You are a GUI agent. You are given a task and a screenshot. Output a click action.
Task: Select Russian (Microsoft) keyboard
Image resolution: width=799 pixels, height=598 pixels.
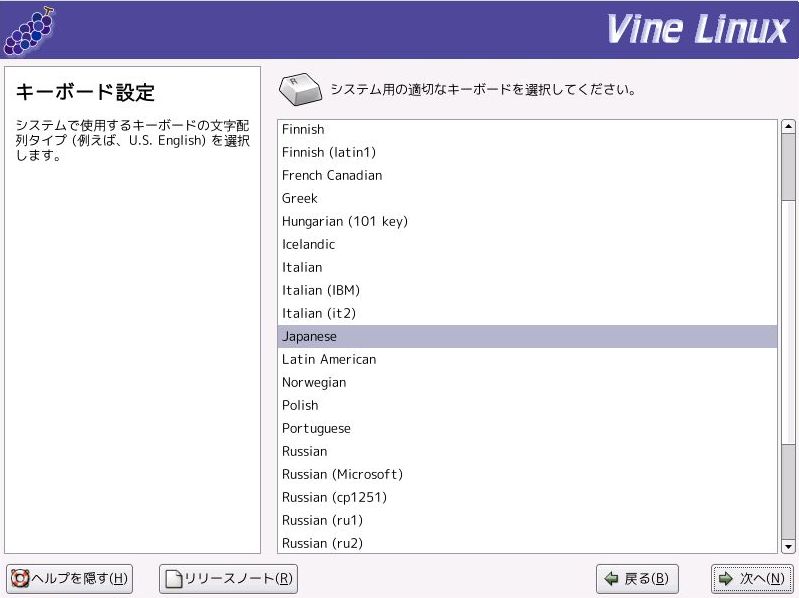pos(527,474)
